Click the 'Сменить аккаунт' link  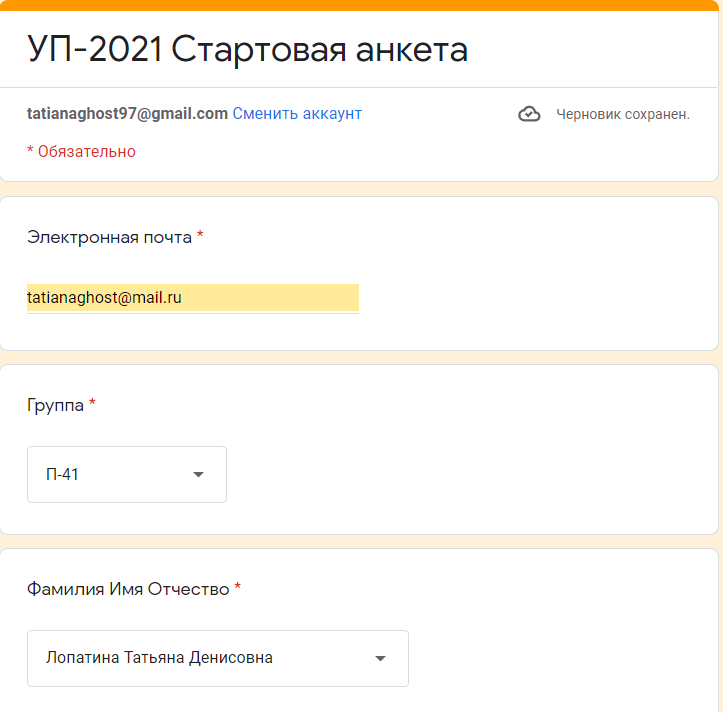[297, 113]
